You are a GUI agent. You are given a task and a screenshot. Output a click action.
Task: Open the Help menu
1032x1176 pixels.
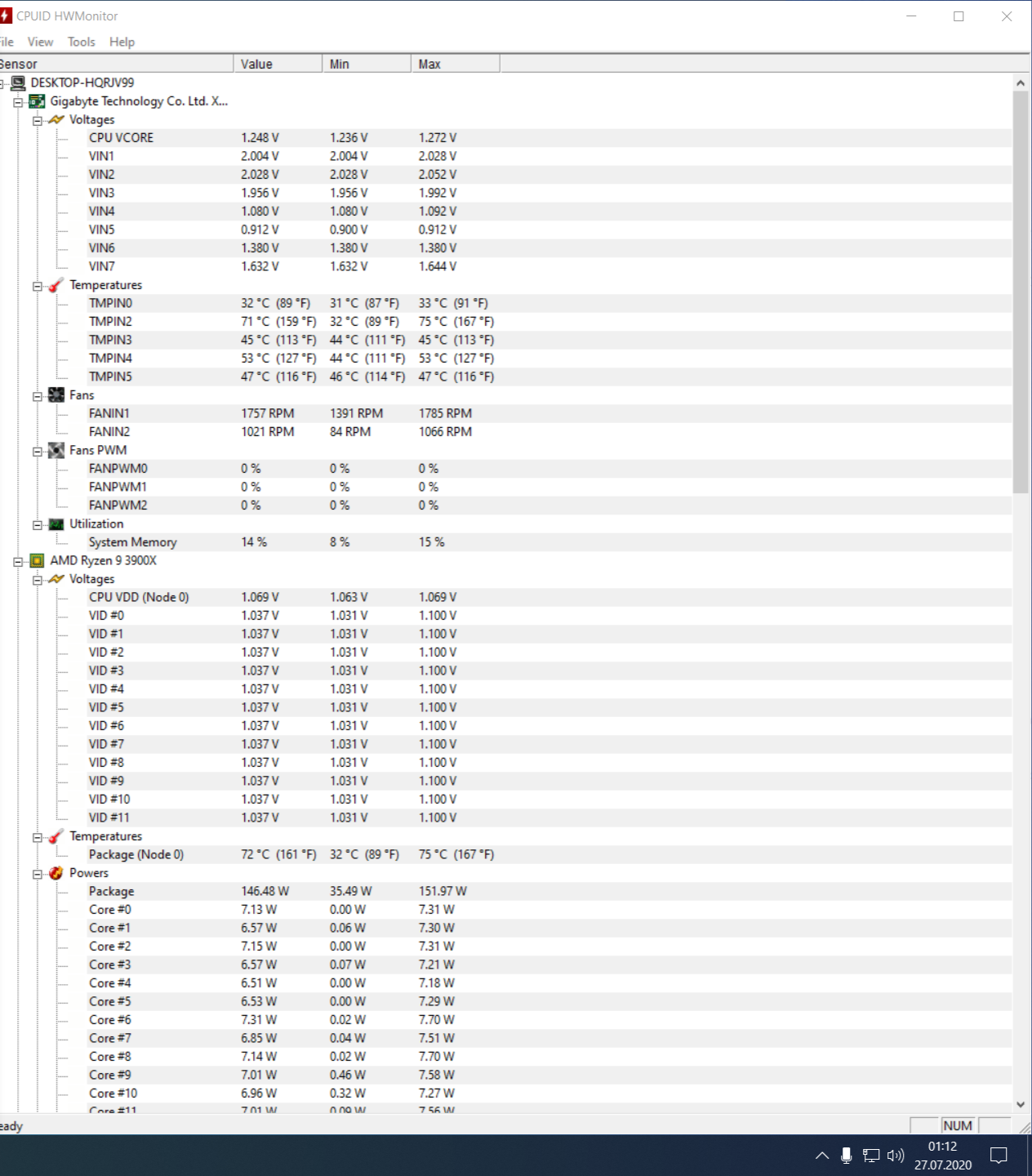122,42
